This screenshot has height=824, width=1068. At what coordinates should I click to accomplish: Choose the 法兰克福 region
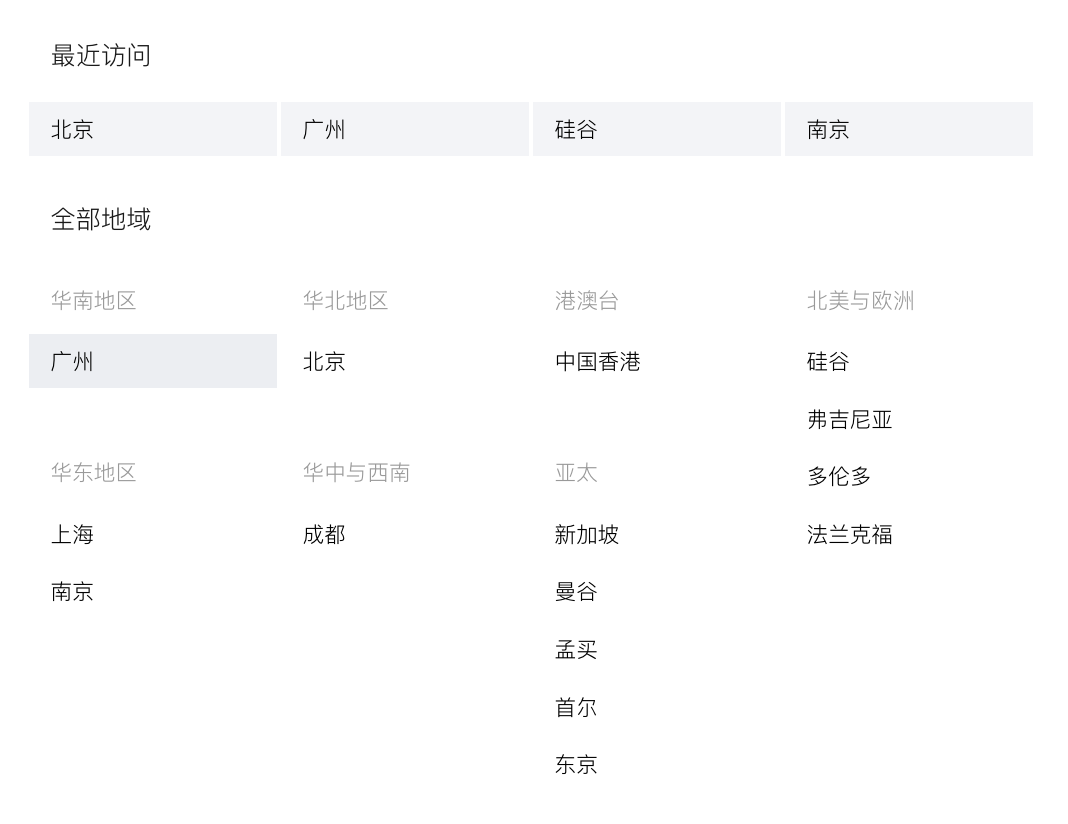pos(850,534)
